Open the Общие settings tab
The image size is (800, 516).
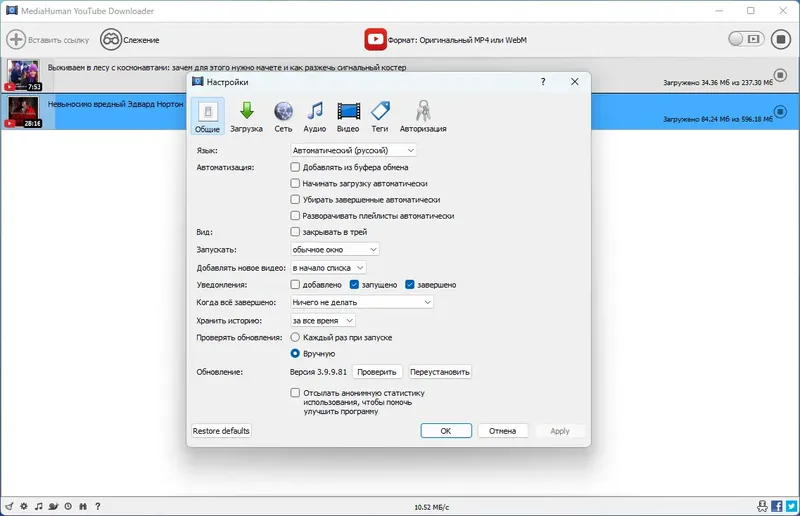click(x=207, y=117)
